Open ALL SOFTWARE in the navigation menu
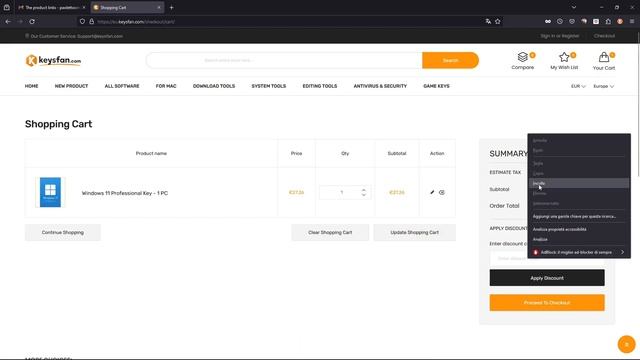640x360 pixels. 122,86
